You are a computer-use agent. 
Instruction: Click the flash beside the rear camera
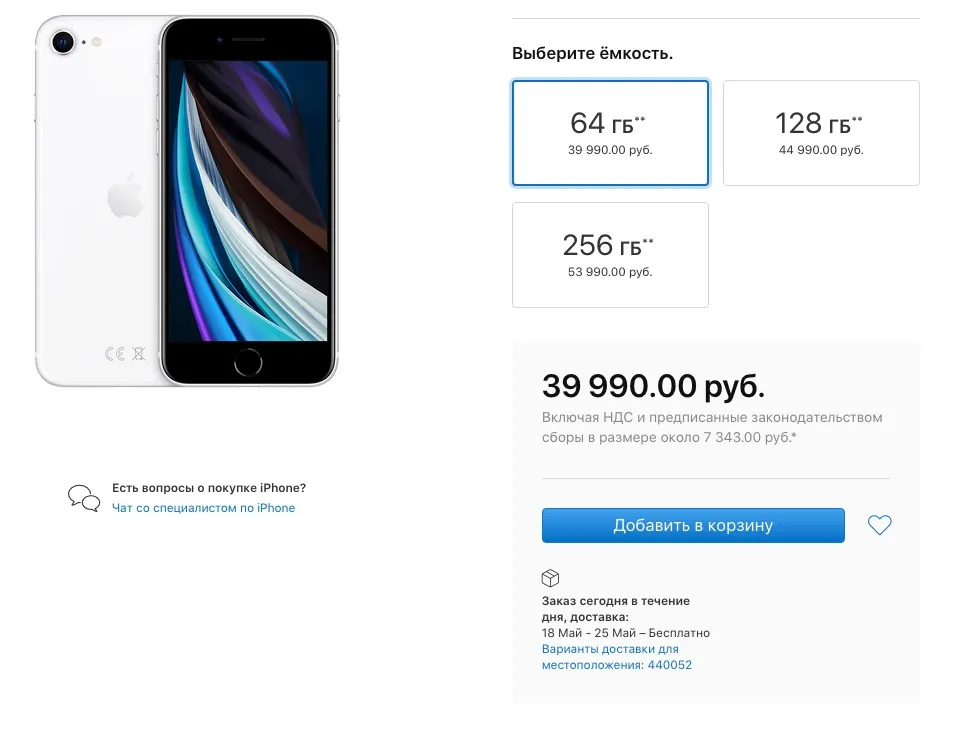click(97, 42)
